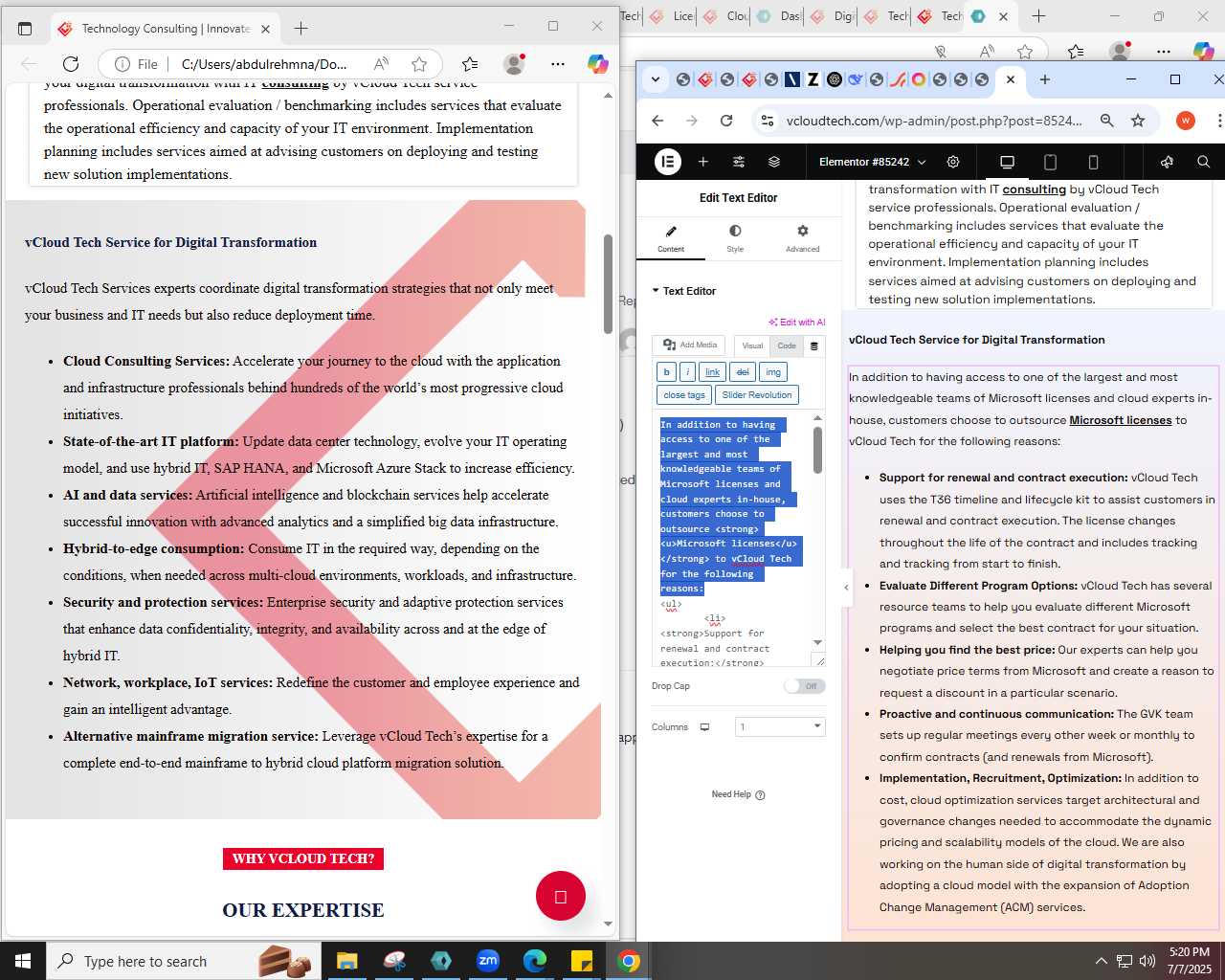
Task: Open the Columns dropdown
Action: tap(780, 727)
